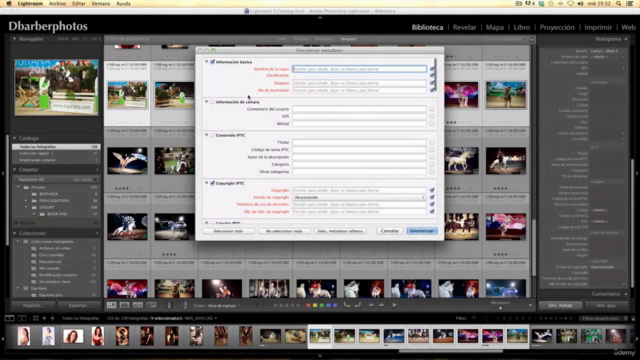Open the Apple menu
The height and width of the screenshot is (360, 640).
pyautogui.click(x=9, y=4)
